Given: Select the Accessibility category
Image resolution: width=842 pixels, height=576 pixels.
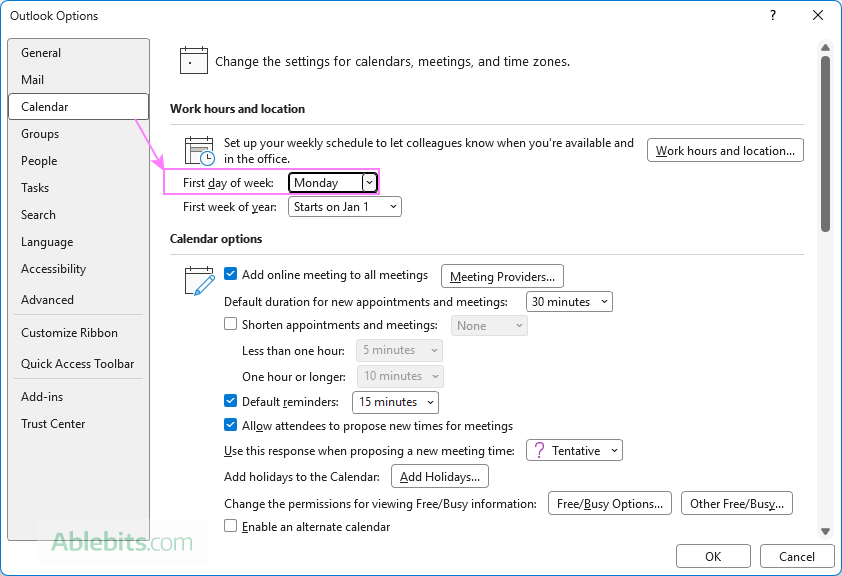Looking at the screenshot, I should point(78,268).
